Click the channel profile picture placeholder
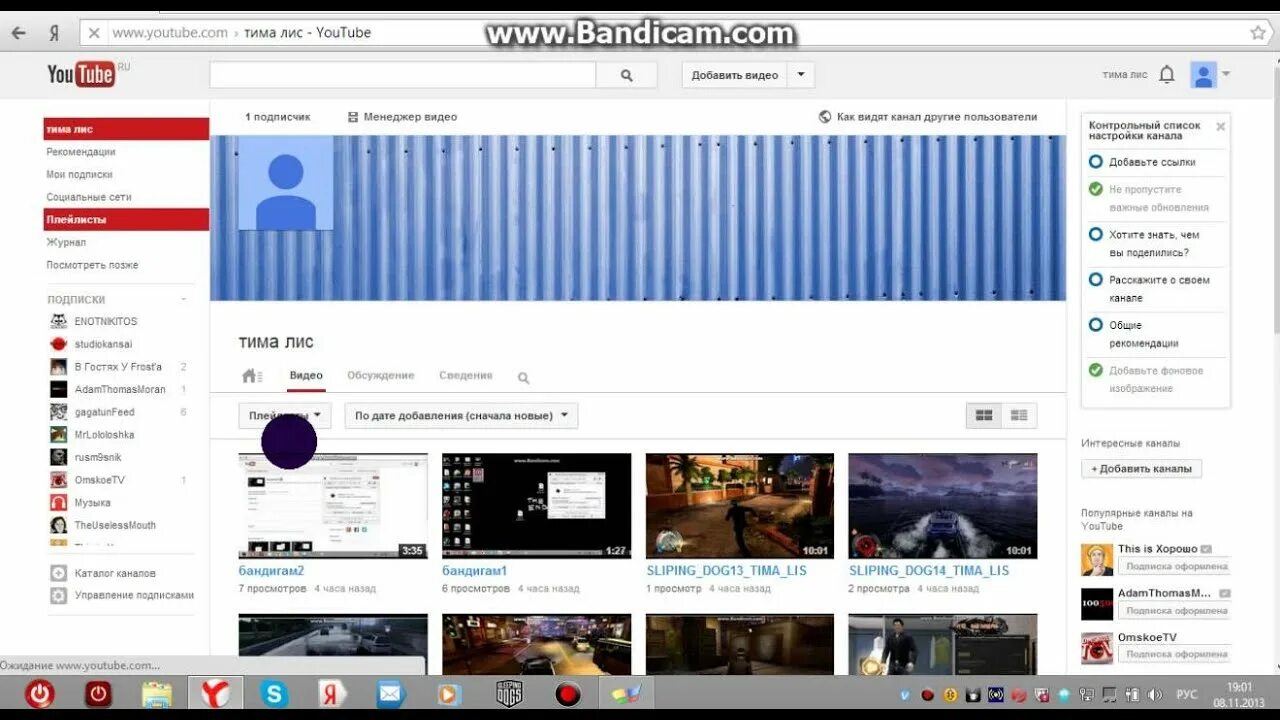 [x=286, y=183]
